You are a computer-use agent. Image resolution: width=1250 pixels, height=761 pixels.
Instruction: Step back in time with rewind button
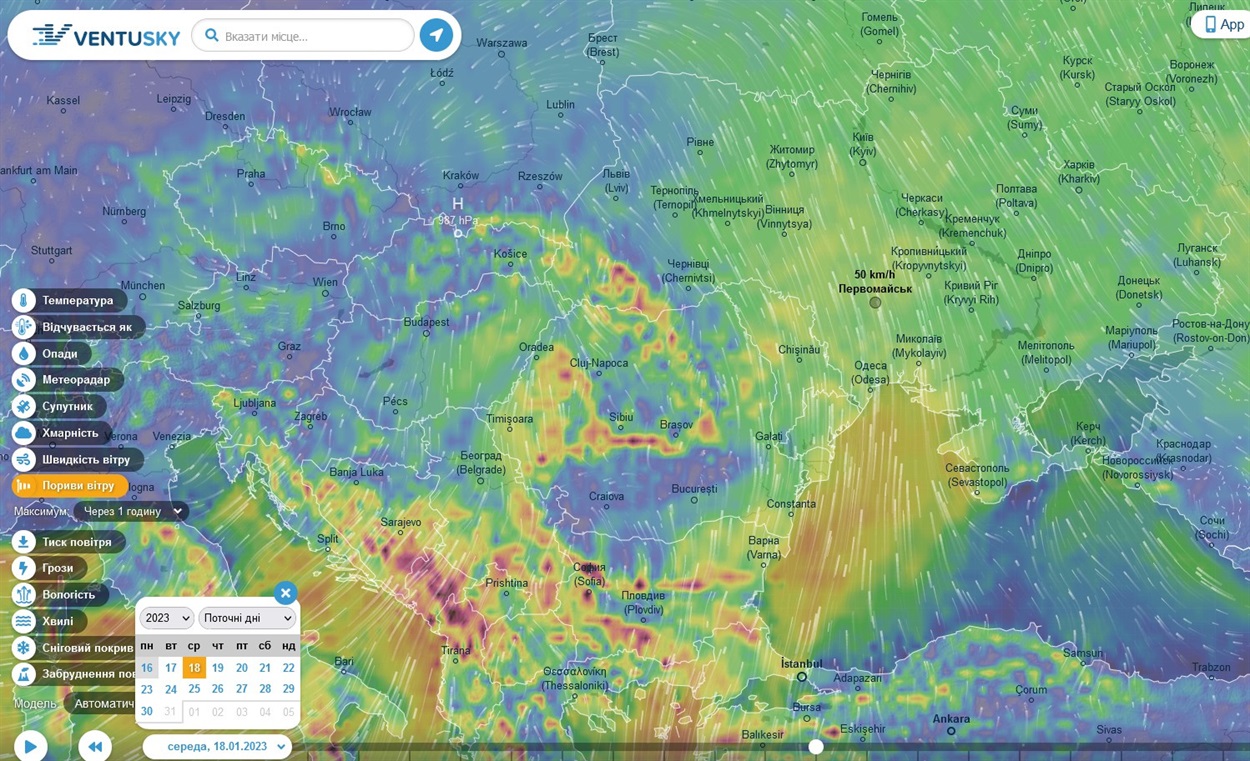pyautogui.click(x=95, y=746)
